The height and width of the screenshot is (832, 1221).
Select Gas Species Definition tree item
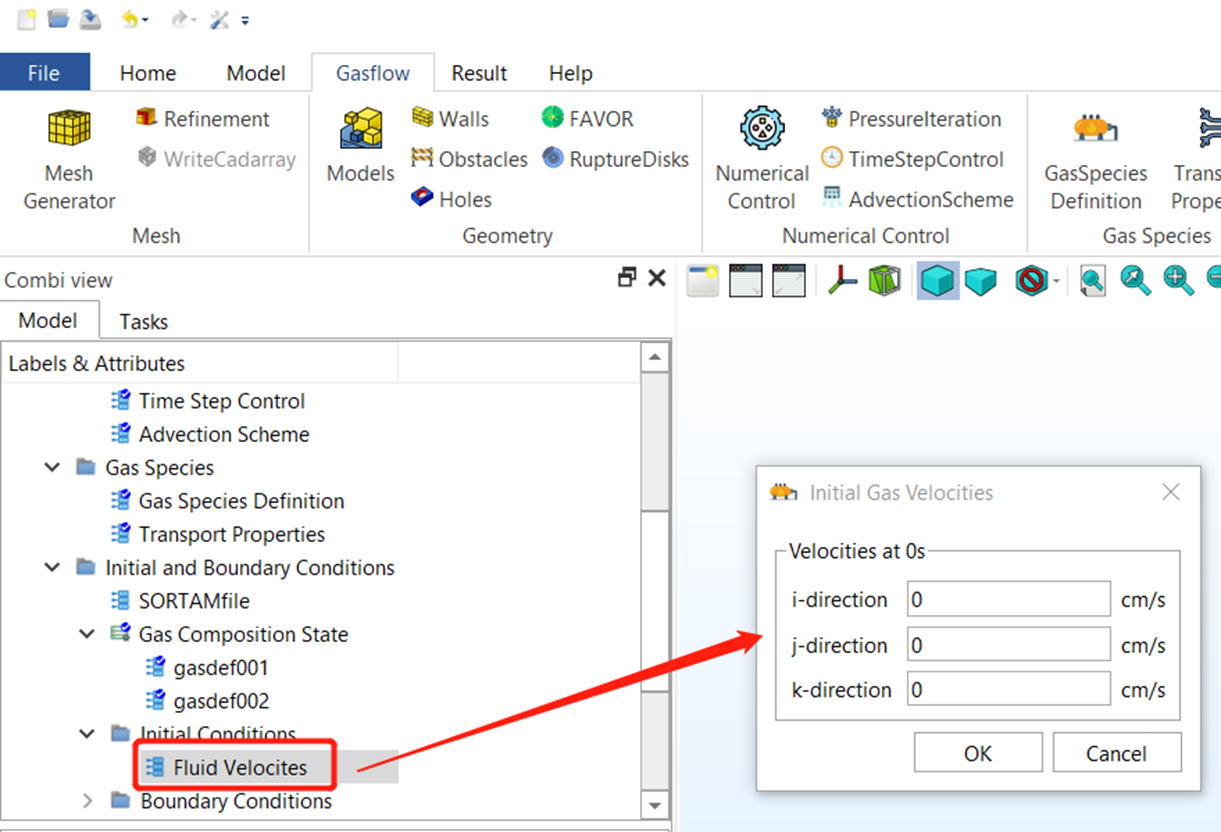click(x=241, y=501)
